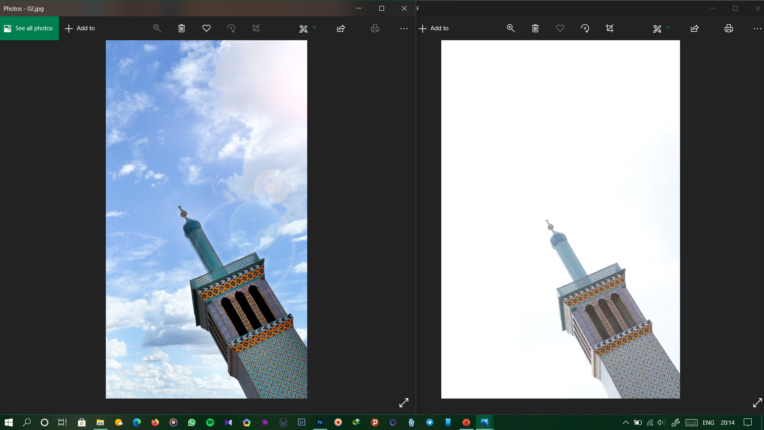
Task: Rotate the photo in right Photos window
Action: point(585,28)
